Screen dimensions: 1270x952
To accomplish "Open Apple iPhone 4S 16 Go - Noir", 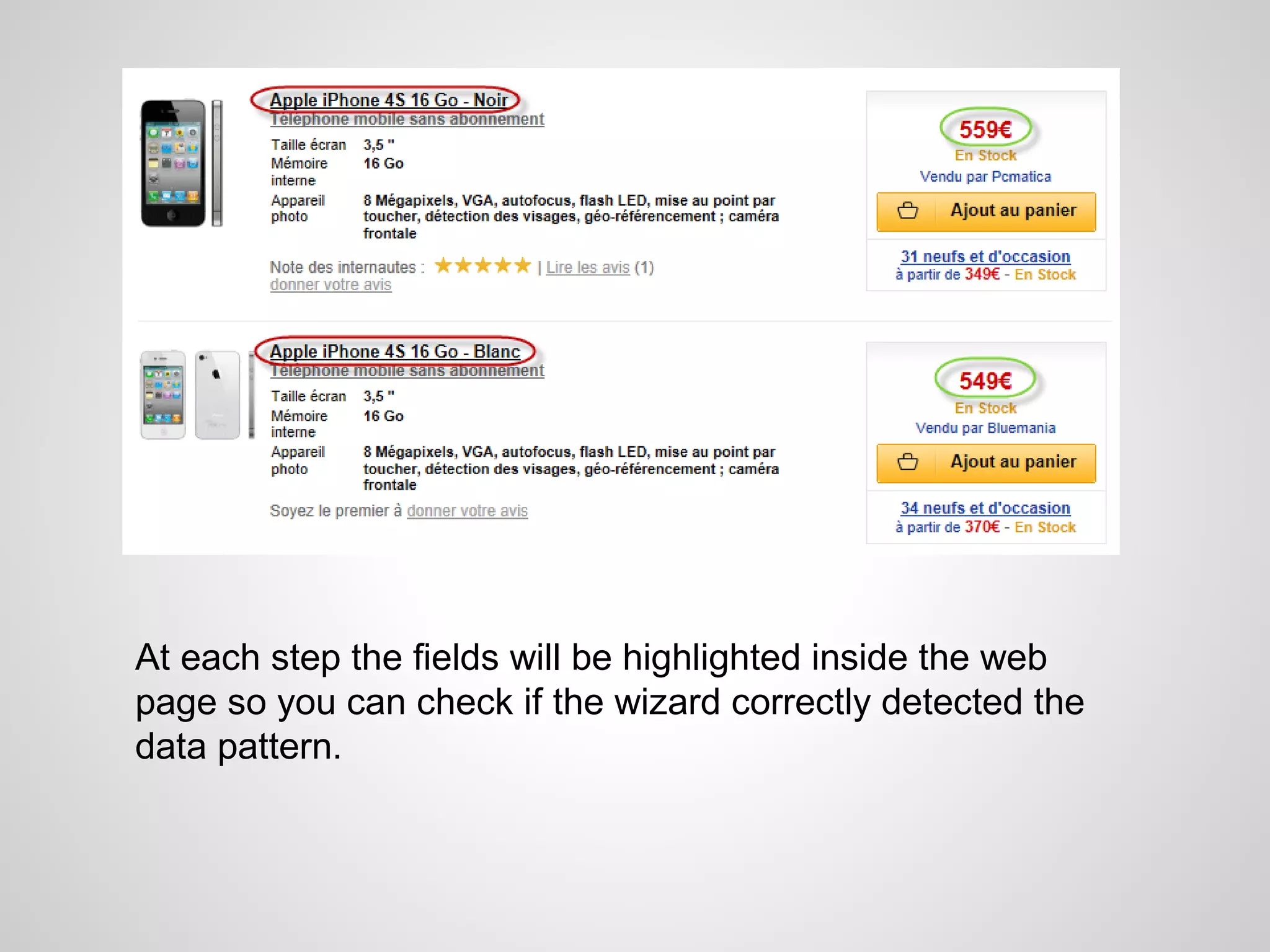I will 389,100.
